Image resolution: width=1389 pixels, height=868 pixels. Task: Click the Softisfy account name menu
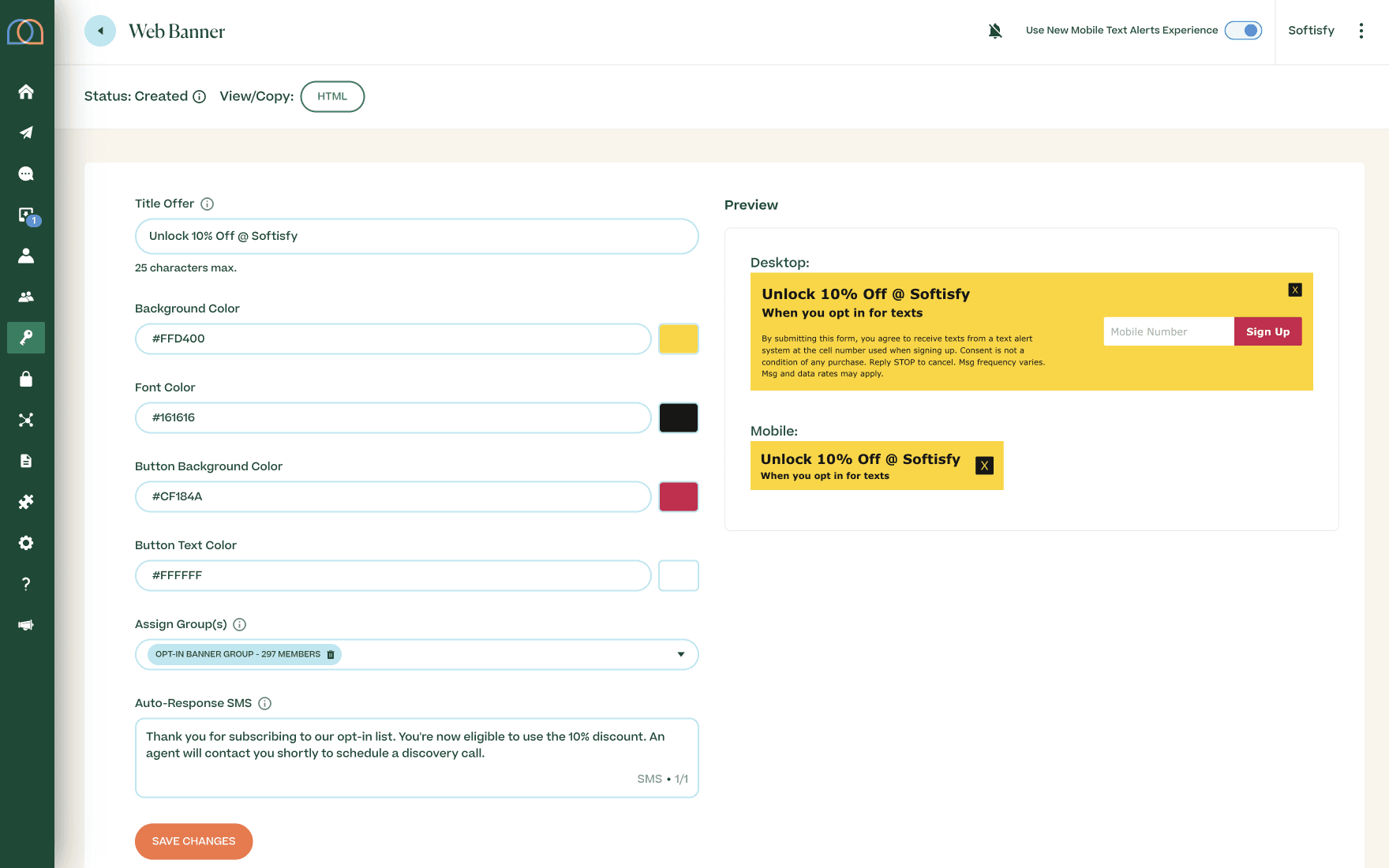click(1311, 31)
